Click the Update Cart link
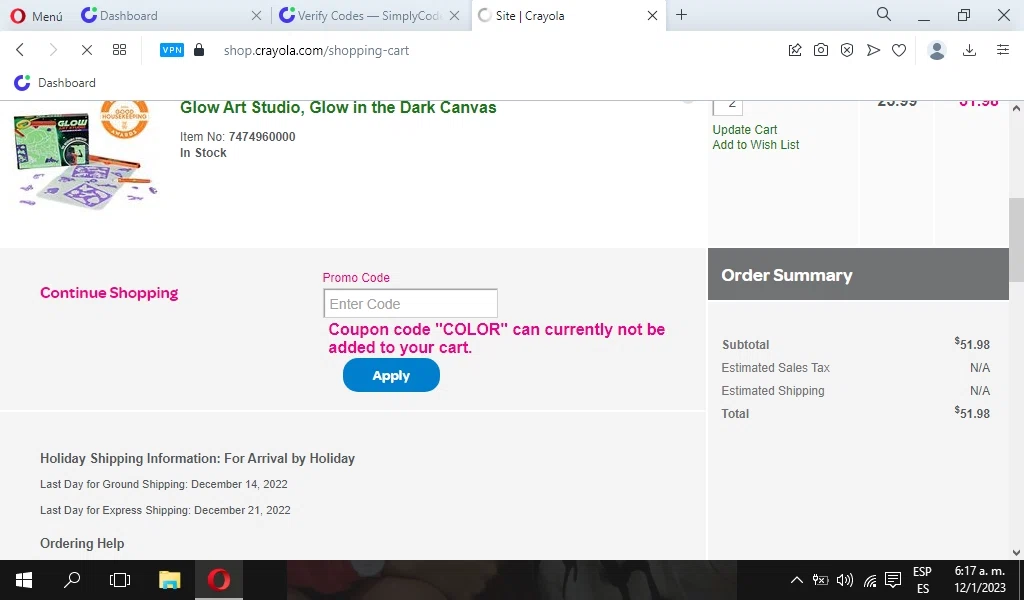Screen dimensions: 1024x600 tap(744, 129)
